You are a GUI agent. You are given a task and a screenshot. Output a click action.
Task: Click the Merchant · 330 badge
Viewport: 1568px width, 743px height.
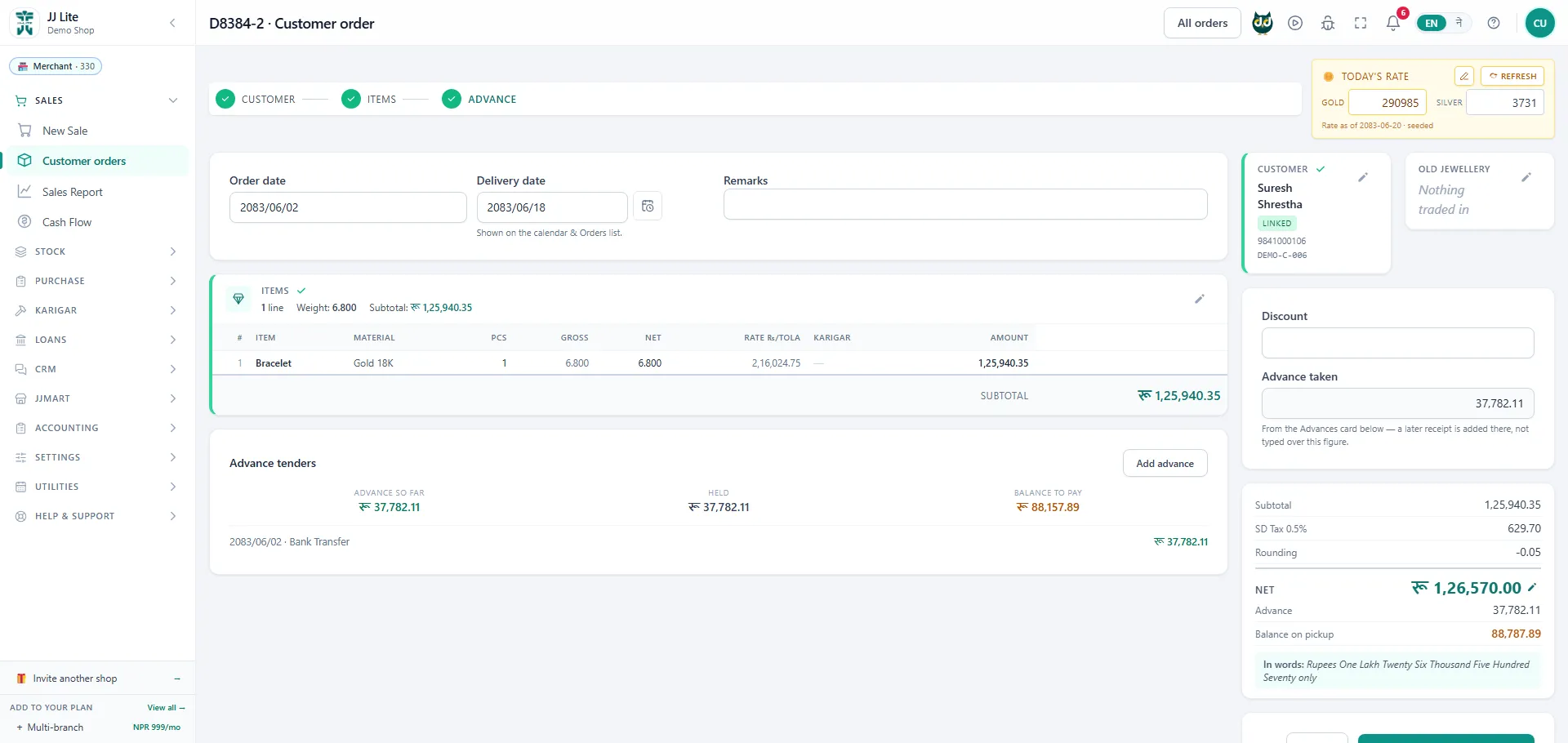pyautogui.click(x=56, y=66)
